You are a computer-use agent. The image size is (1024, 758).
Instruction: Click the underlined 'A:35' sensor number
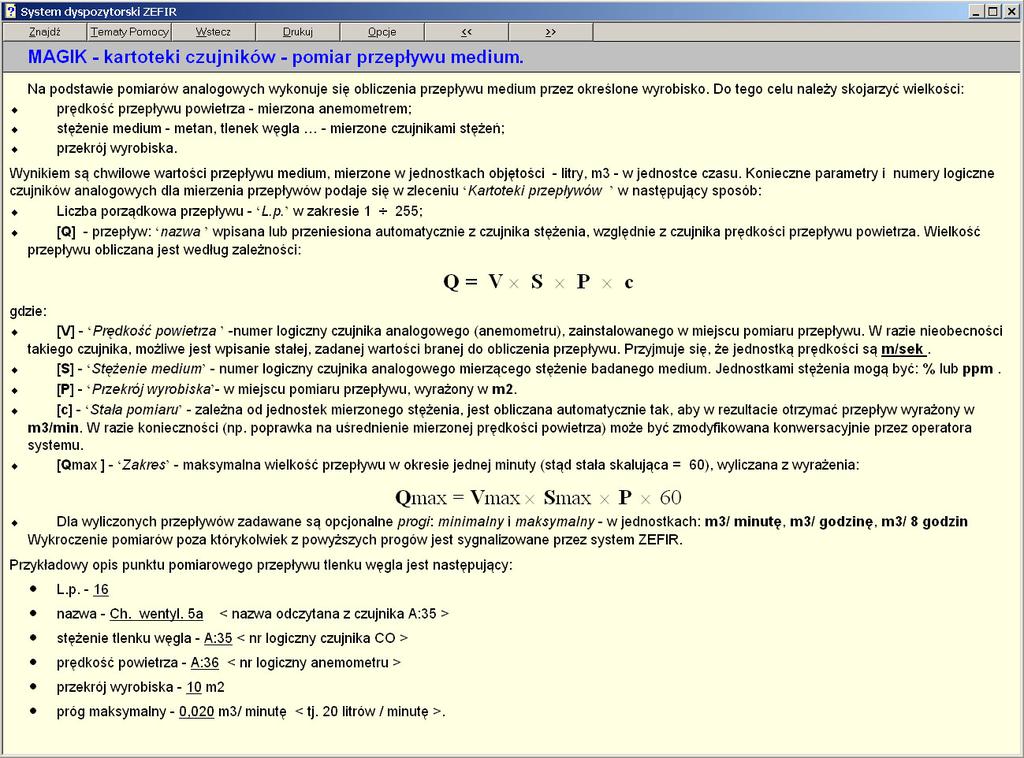[x=218, y=638]
